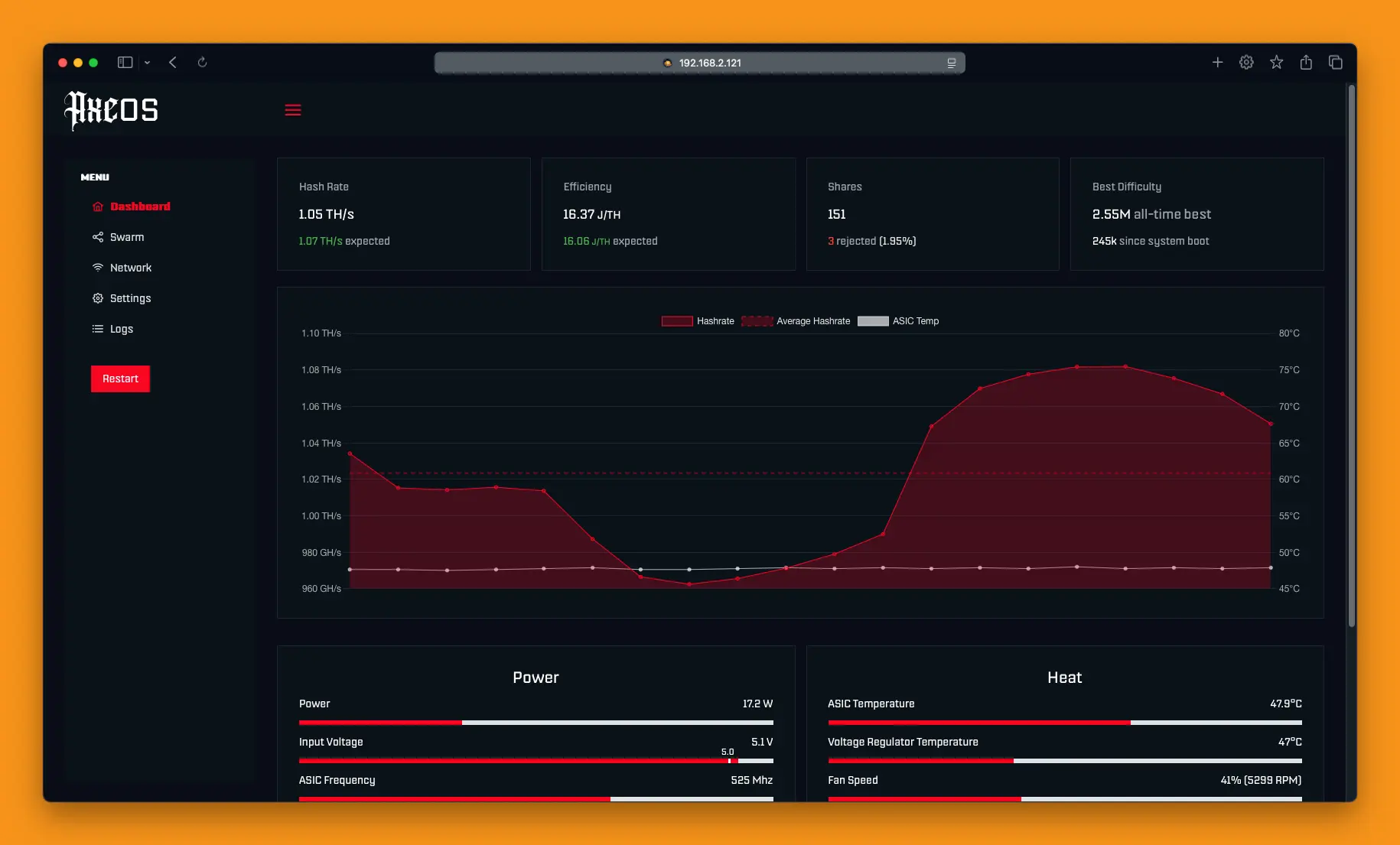1400x845 pixels.
Task: Select the Swarm network-share icon
Action: pyautogui.click(x=97, y=237)
